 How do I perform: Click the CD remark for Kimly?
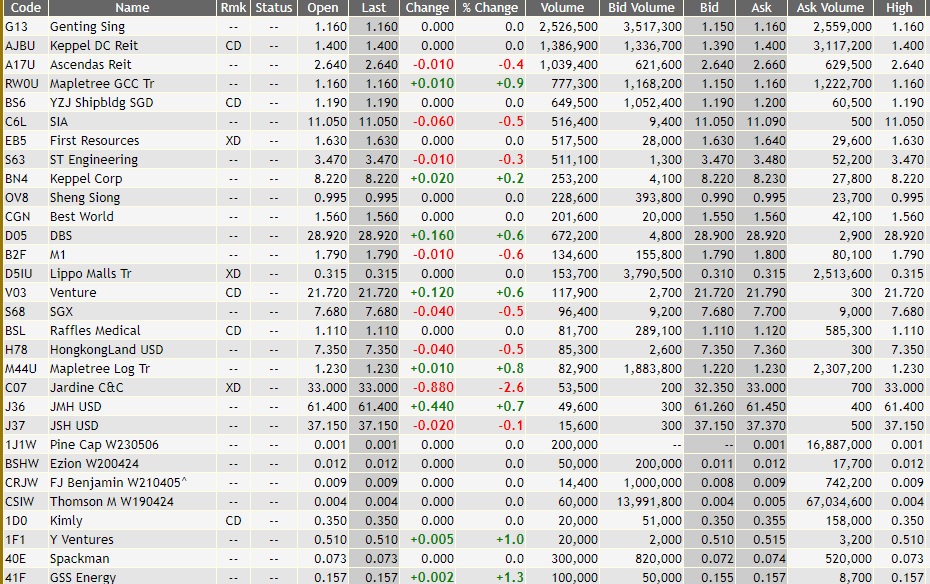(x=234, y=520)
